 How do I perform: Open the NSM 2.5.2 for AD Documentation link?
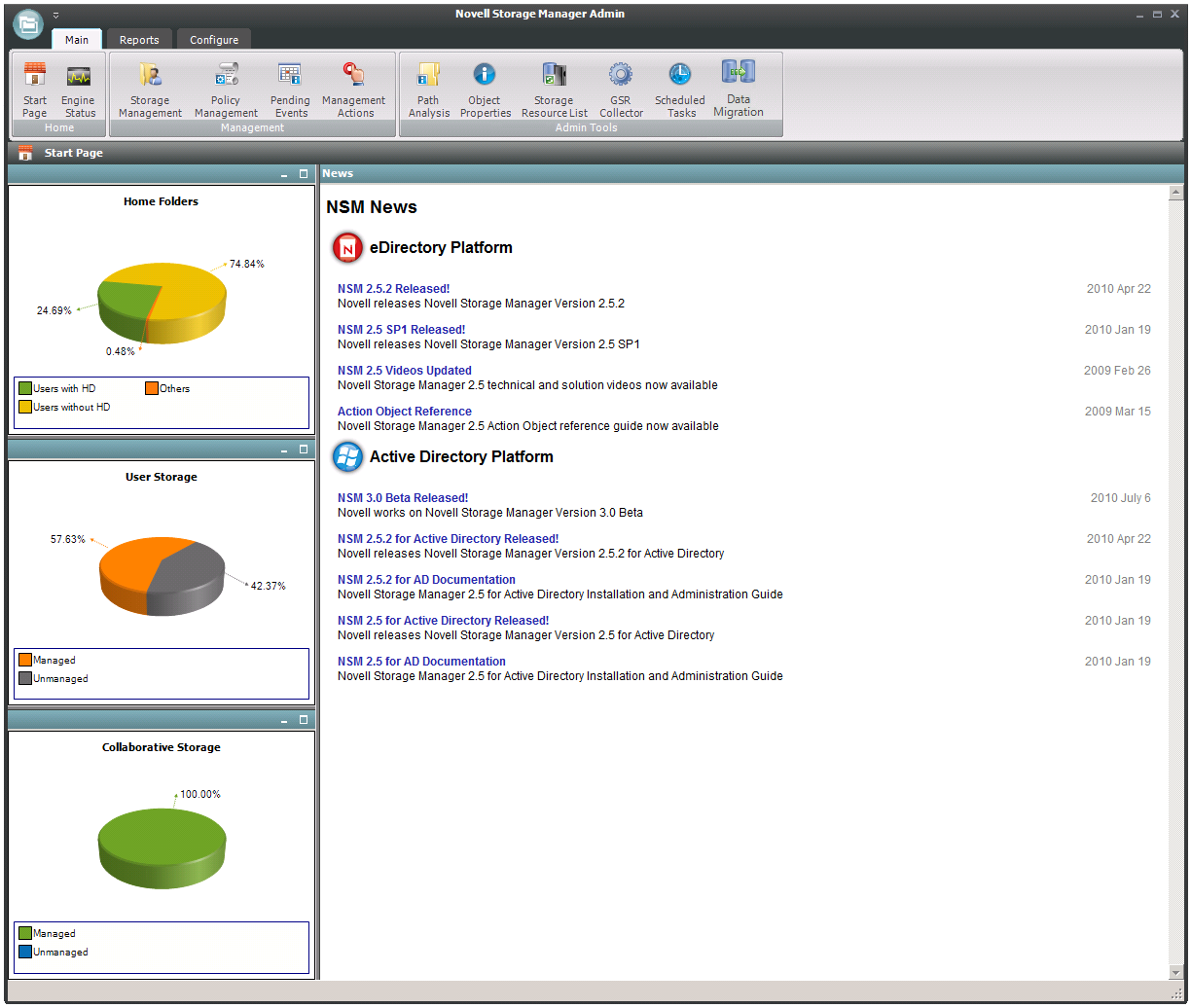pos(426,580)
